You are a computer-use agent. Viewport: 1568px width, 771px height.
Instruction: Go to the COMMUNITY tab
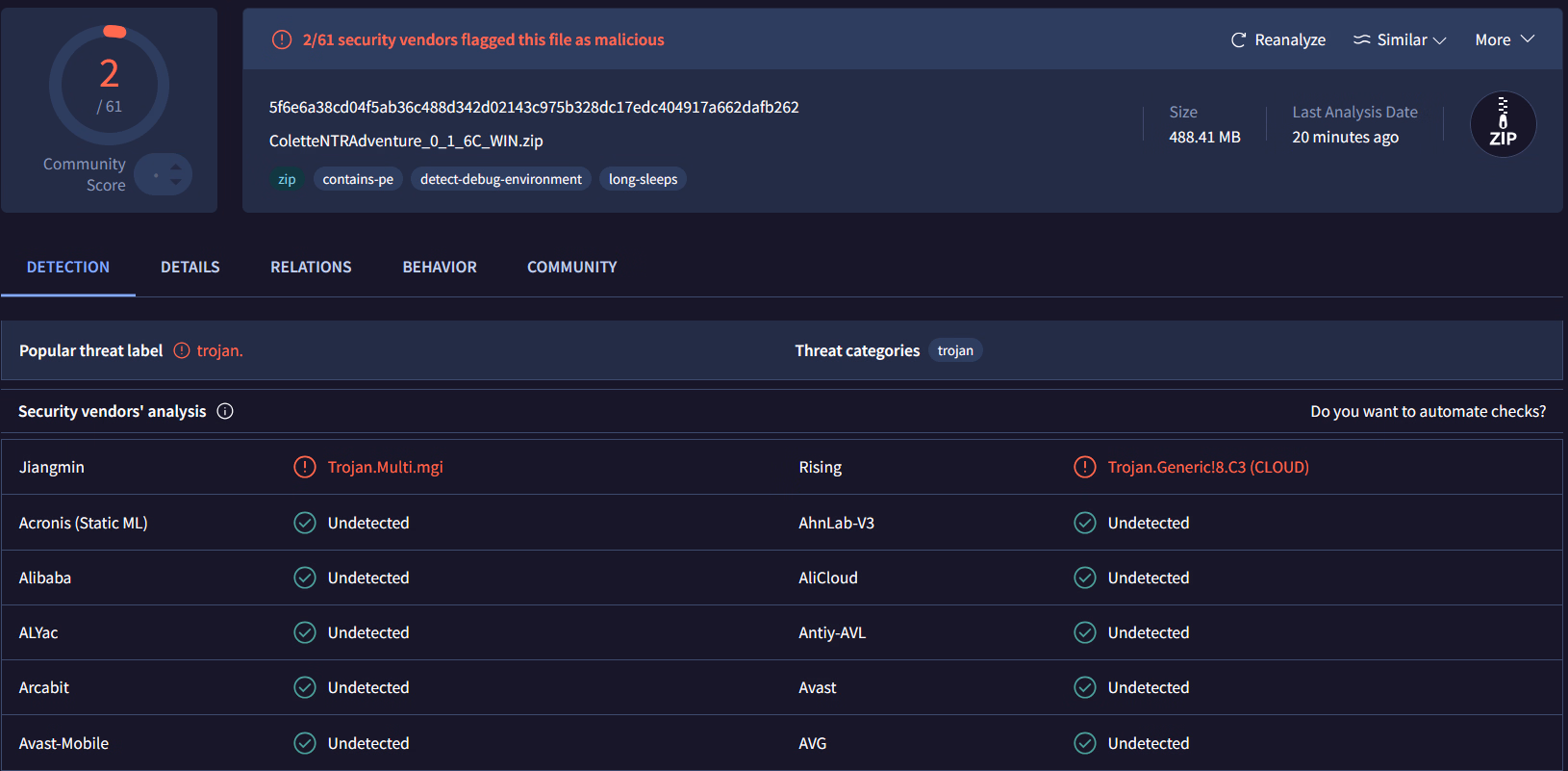coord(571,267)
